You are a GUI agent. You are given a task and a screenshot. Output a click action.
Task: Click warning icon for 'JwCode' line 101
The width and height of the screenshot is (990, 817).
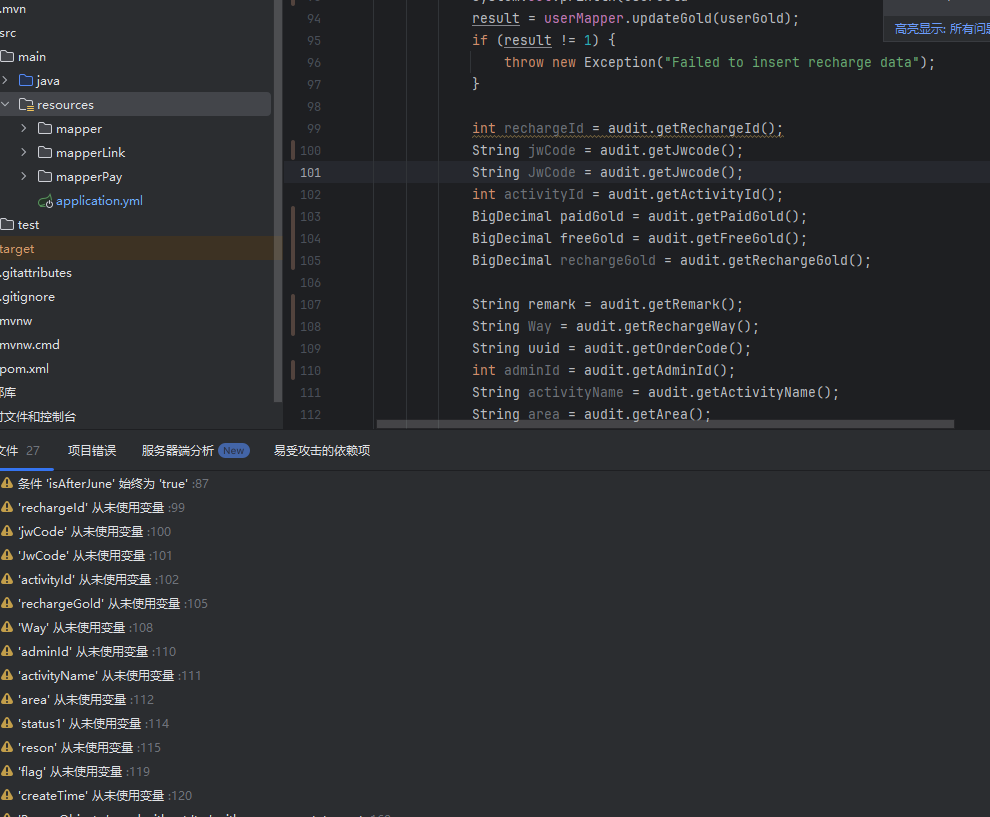coord(7,555)
